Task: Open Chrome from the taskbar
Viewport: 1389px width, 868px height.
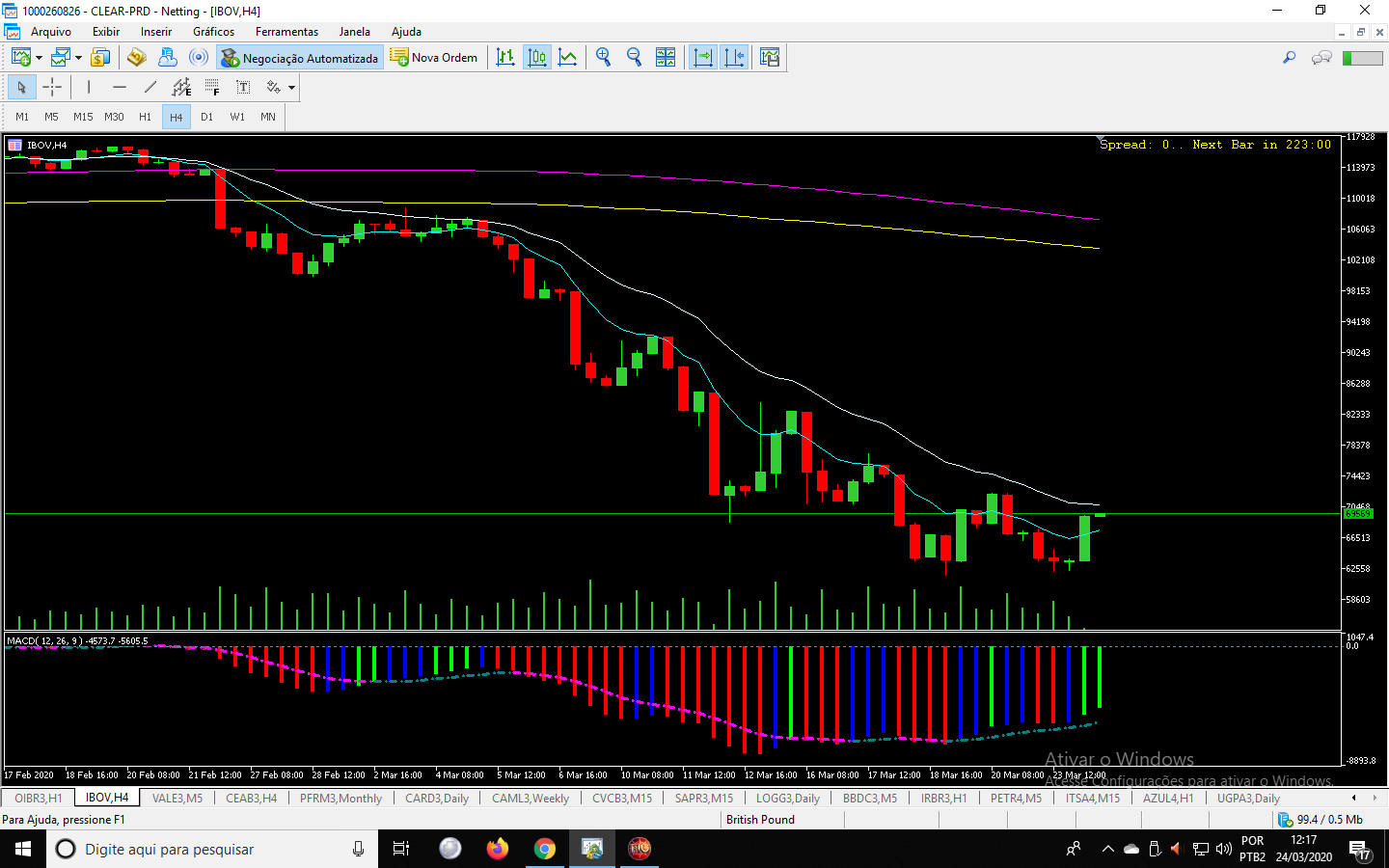Action: tap(545, 849)
